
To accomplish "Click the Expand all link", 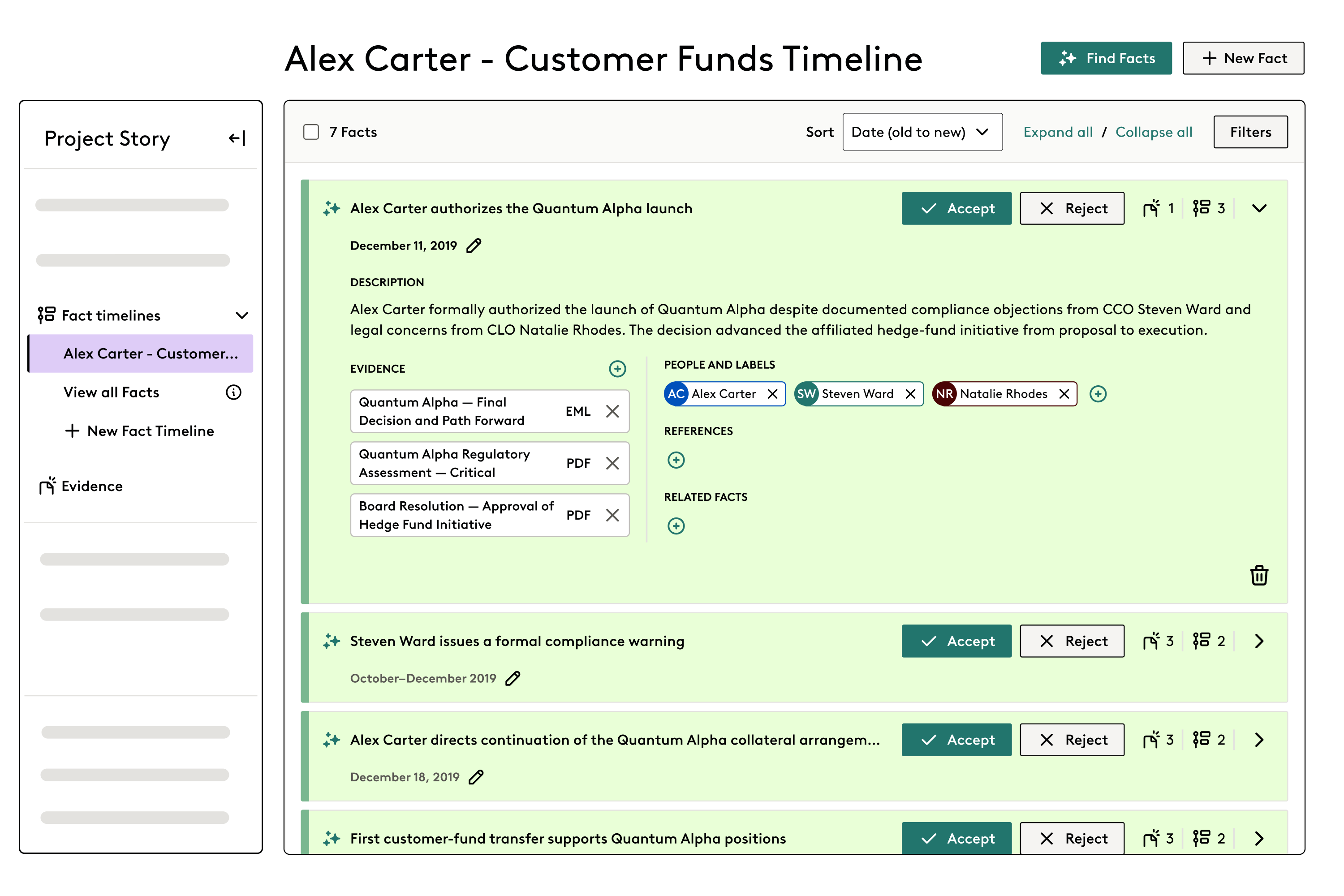I will pos(1058,132).
